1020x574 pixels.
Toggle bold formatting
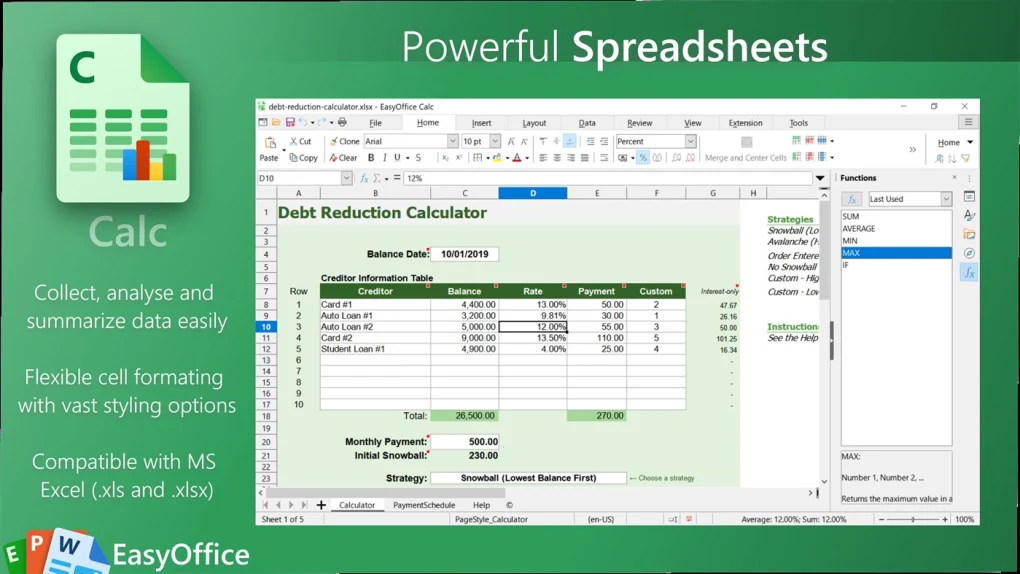coord(371,158)
